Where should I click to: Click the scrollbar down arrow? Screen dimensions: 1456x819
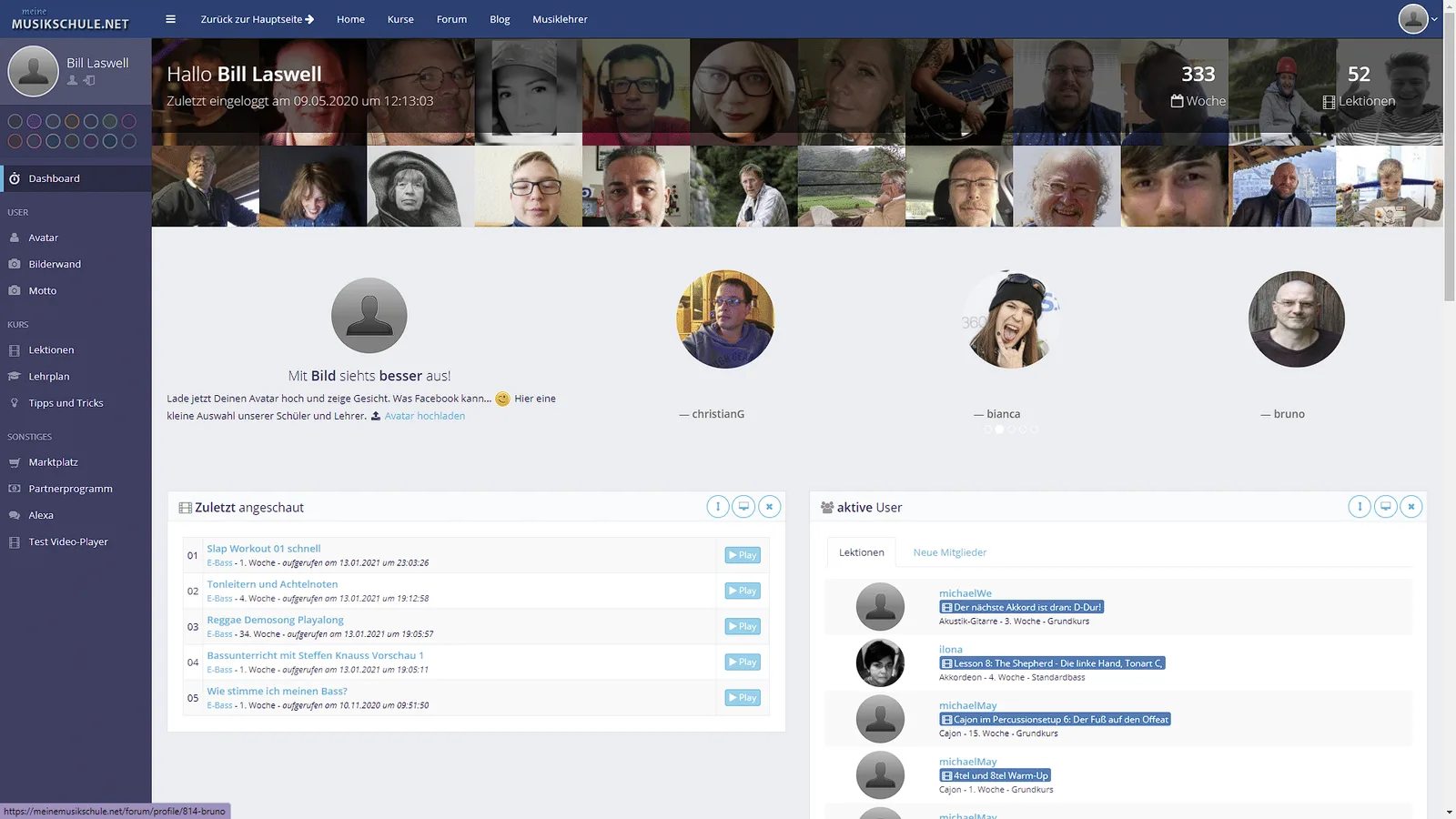tap(1449, 812)
